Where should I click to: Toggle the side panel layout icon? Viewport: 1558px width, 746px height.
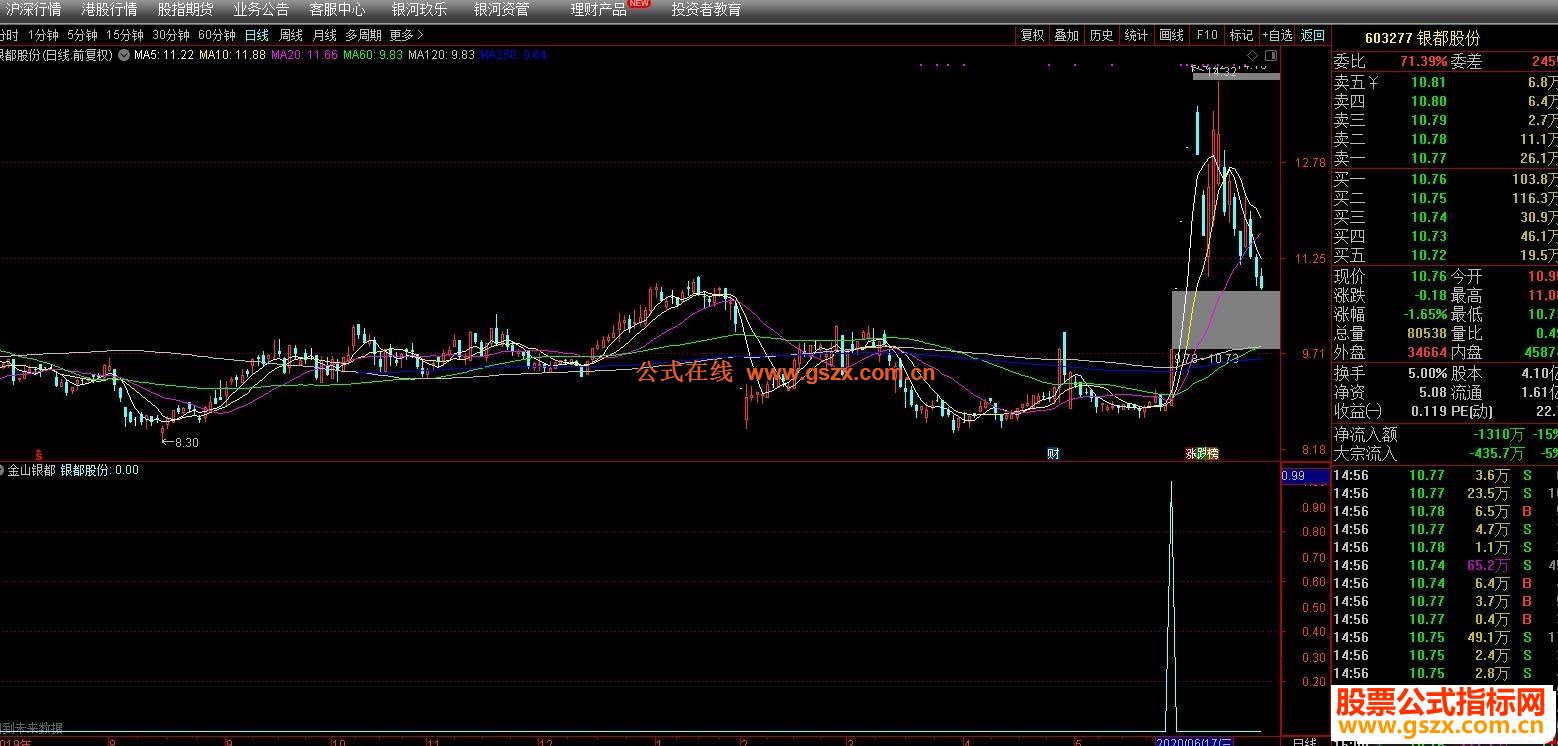click(x=1271, y=55)
